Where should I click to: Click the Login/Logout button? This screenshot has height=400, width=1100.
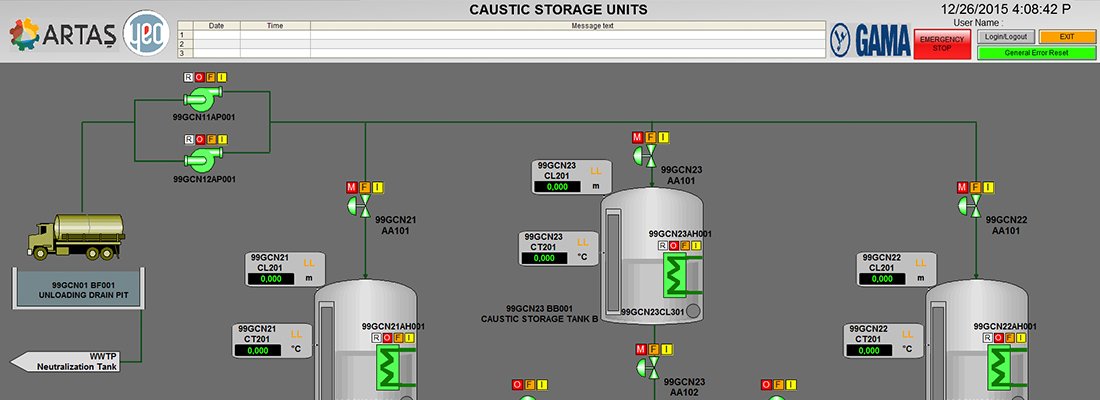(1004, 36)
